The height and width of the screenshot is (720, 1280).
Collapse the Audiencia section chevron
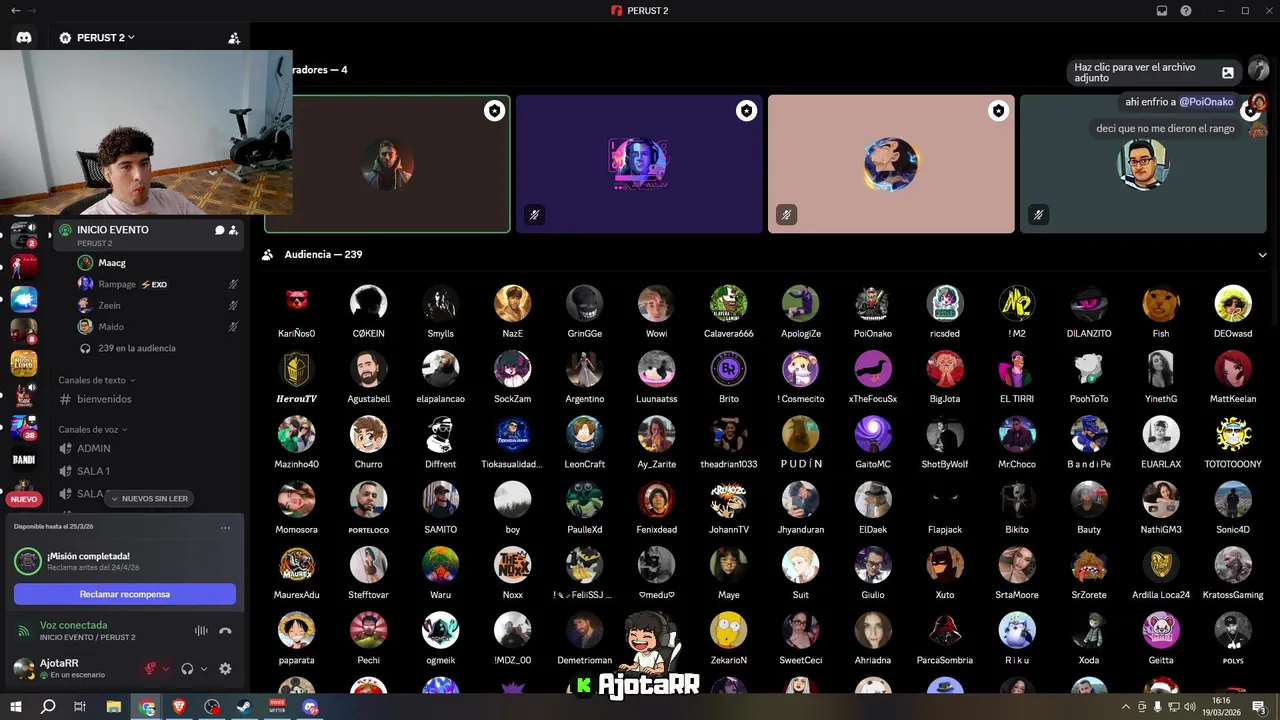point(1263,255)
